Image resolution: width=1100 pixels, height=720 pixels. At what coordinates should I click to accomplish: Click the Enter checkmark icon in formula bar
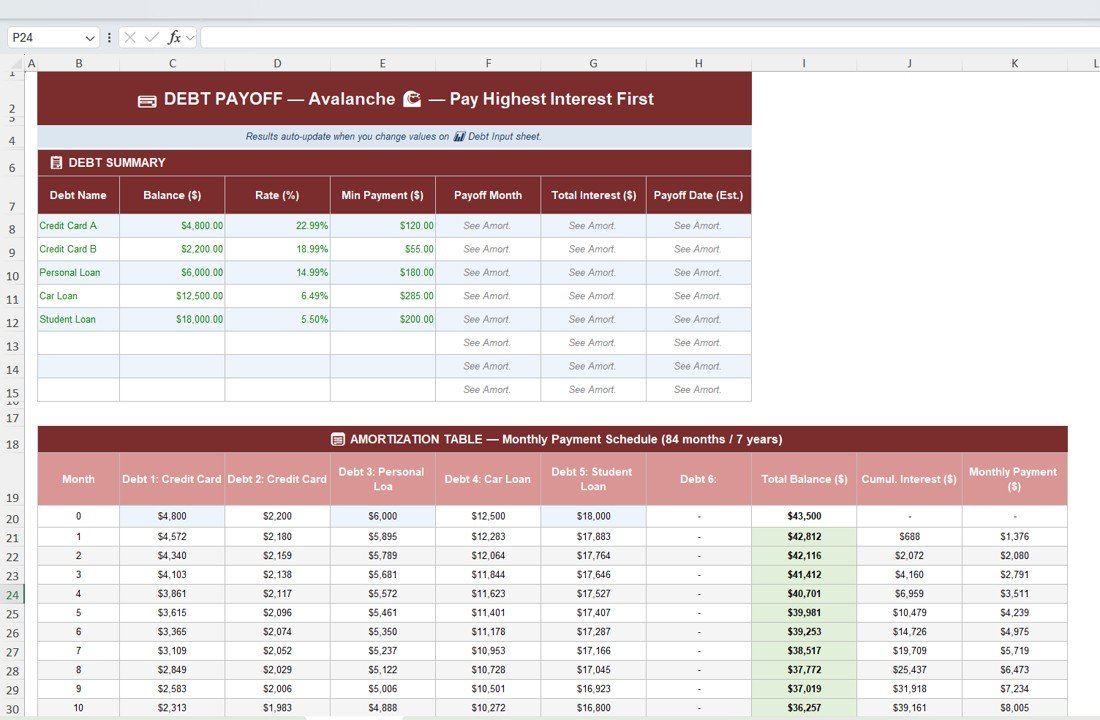click(151, 37)
